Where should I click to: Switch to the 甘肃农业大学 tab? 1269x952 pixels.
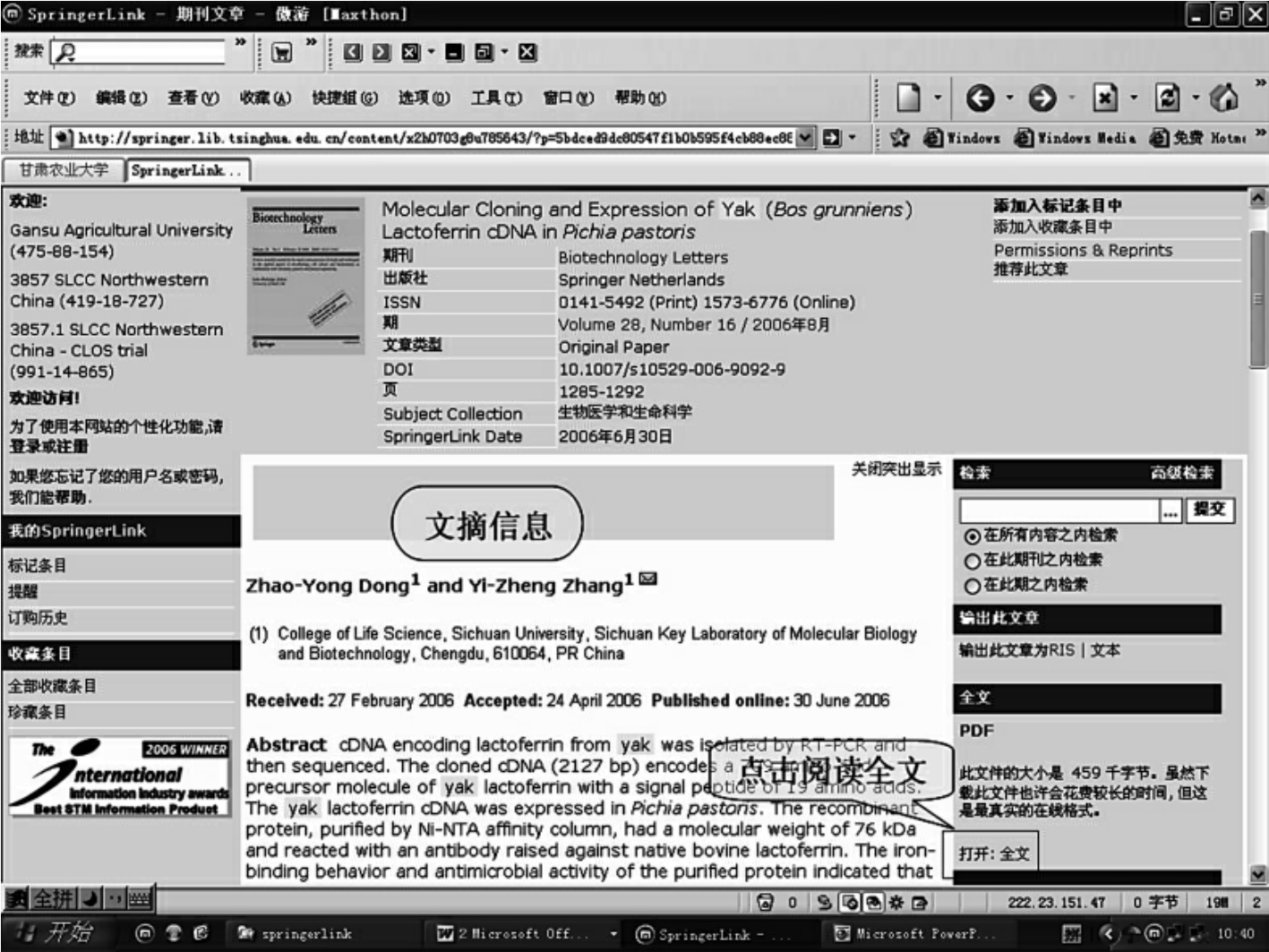point(64,169)
